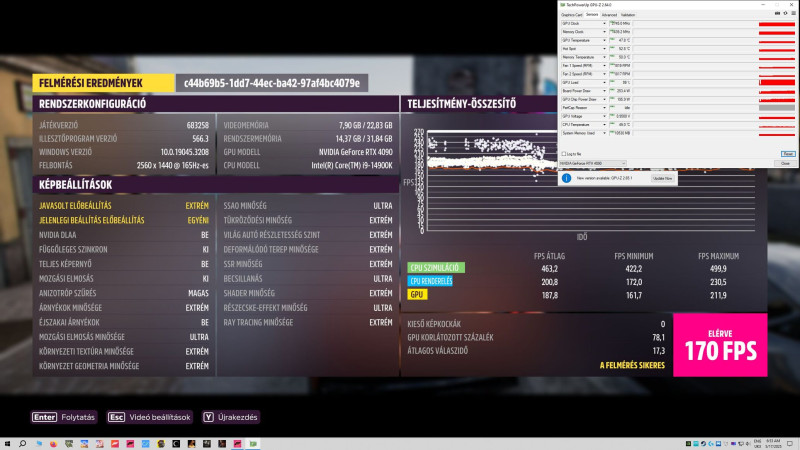Click the RAY TRACING MINŐSÉGE row
The width and height of the screenshot is (800, 450).
[x=308, y=322]
